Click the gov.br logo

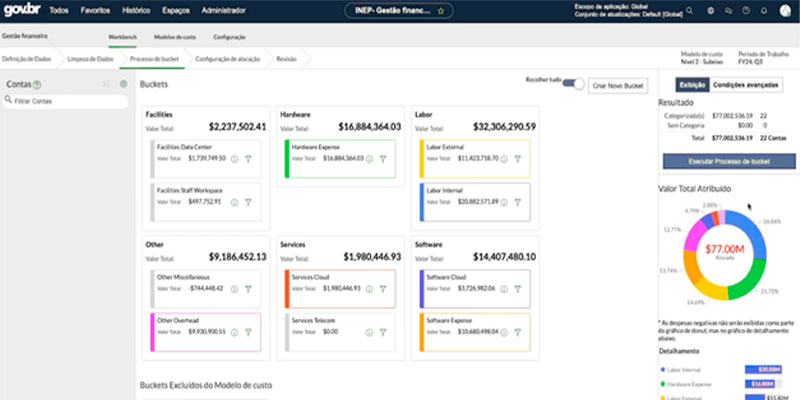click(x=21, y=10)
